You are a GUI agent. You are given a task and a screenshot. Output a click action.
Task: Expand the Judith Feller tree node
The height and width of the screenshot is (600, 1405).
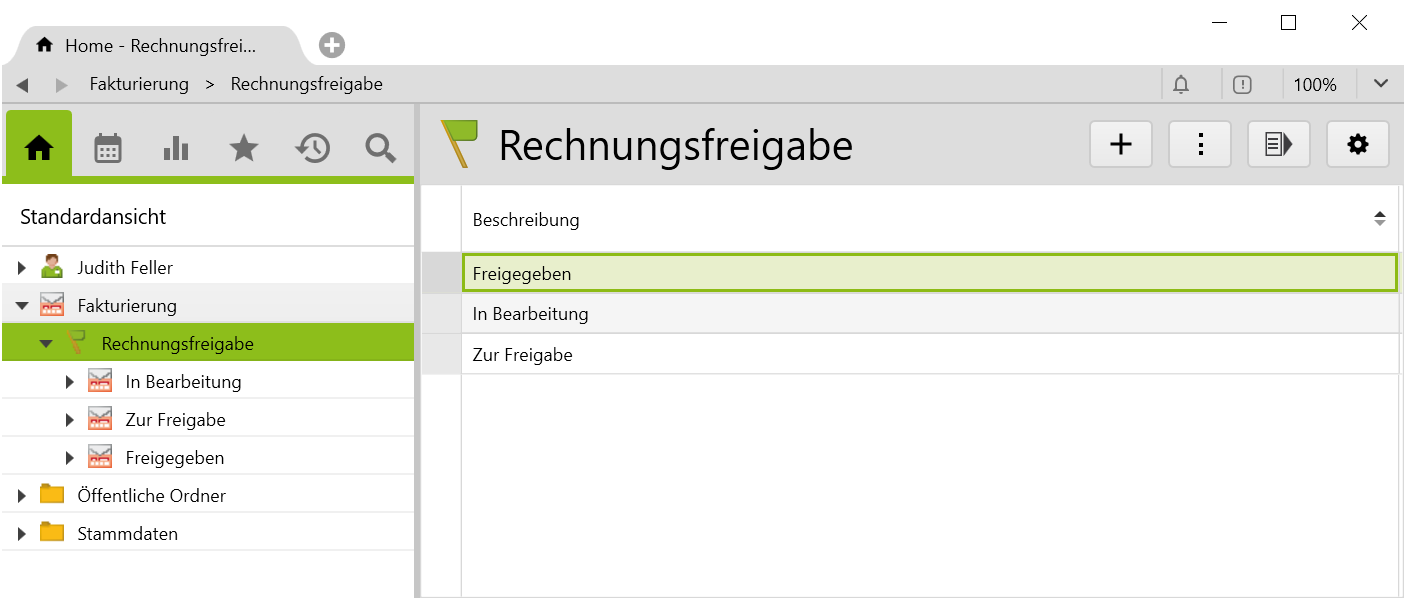[22, 268]
